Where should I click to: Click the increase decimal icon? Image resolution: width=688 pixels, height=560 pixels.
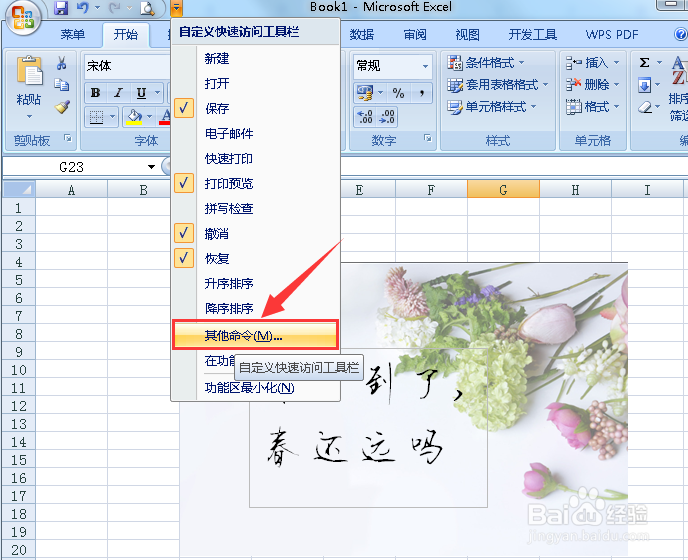tap(365, 117)
